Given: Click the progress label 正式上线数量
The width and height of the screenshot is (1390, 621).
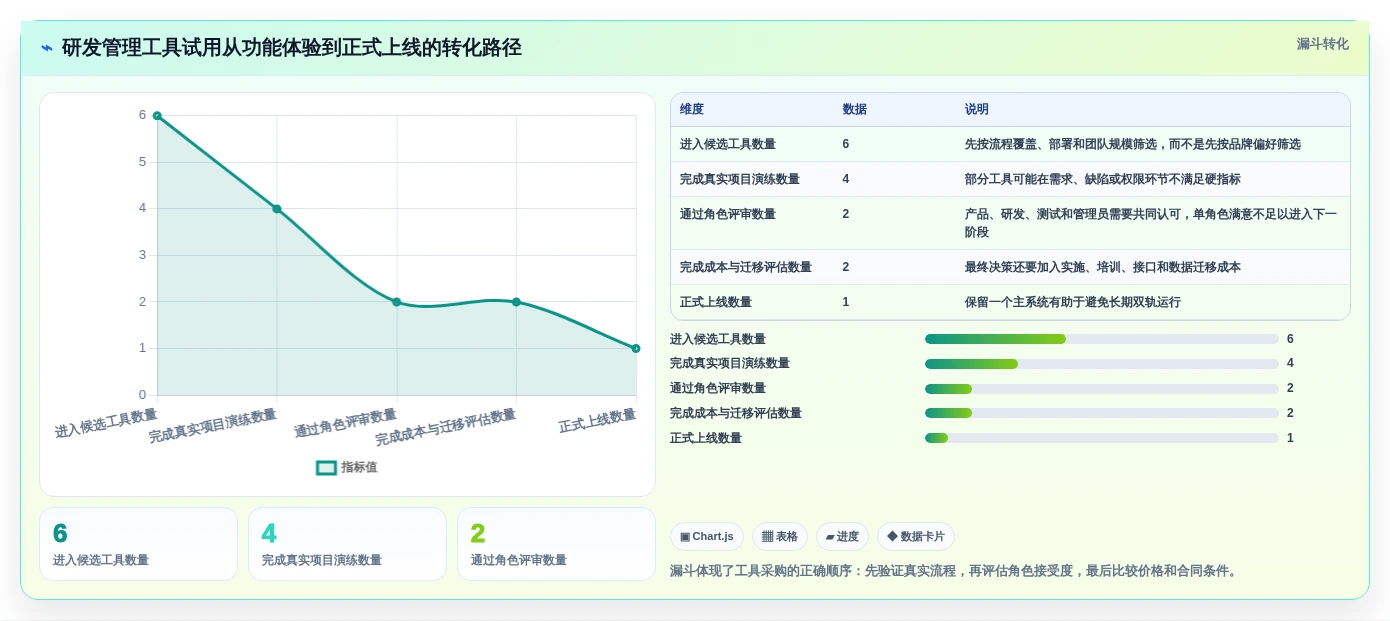Looking at the screenshot, I should [x=706, y=438].
